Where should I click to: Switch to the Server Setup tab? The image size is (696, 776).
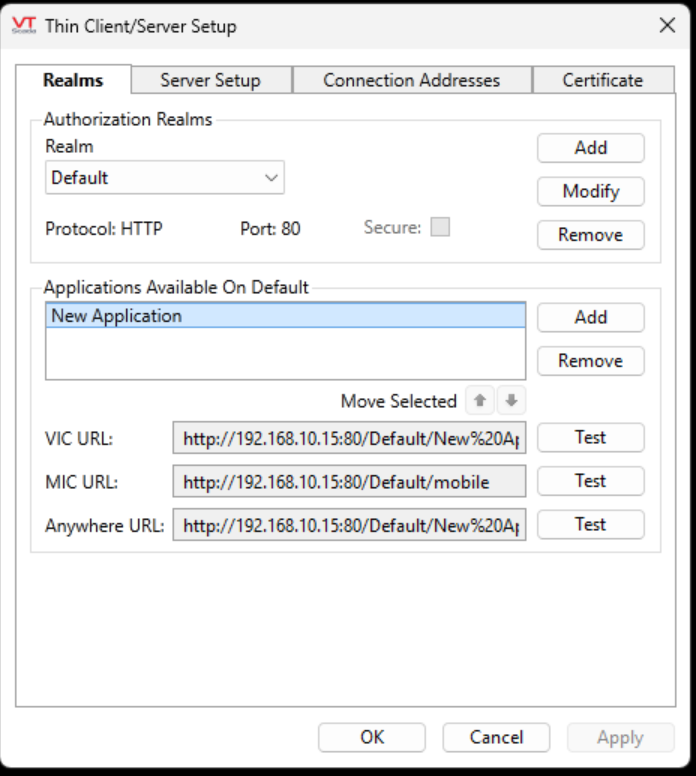[x=210, y=81]
